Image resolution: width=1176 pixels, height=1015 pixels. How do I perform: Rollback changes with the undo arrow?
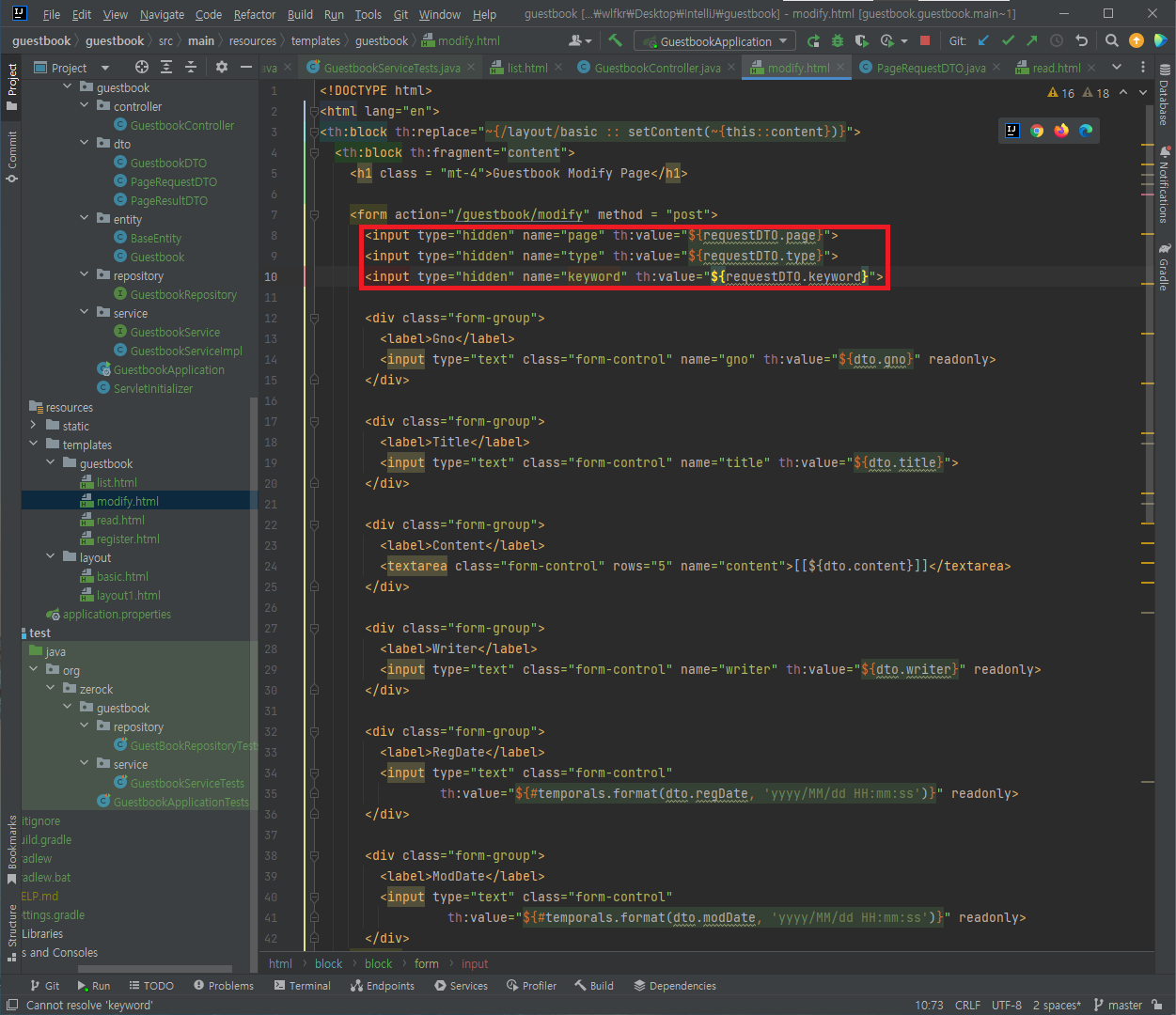(x=1081, y=40)
